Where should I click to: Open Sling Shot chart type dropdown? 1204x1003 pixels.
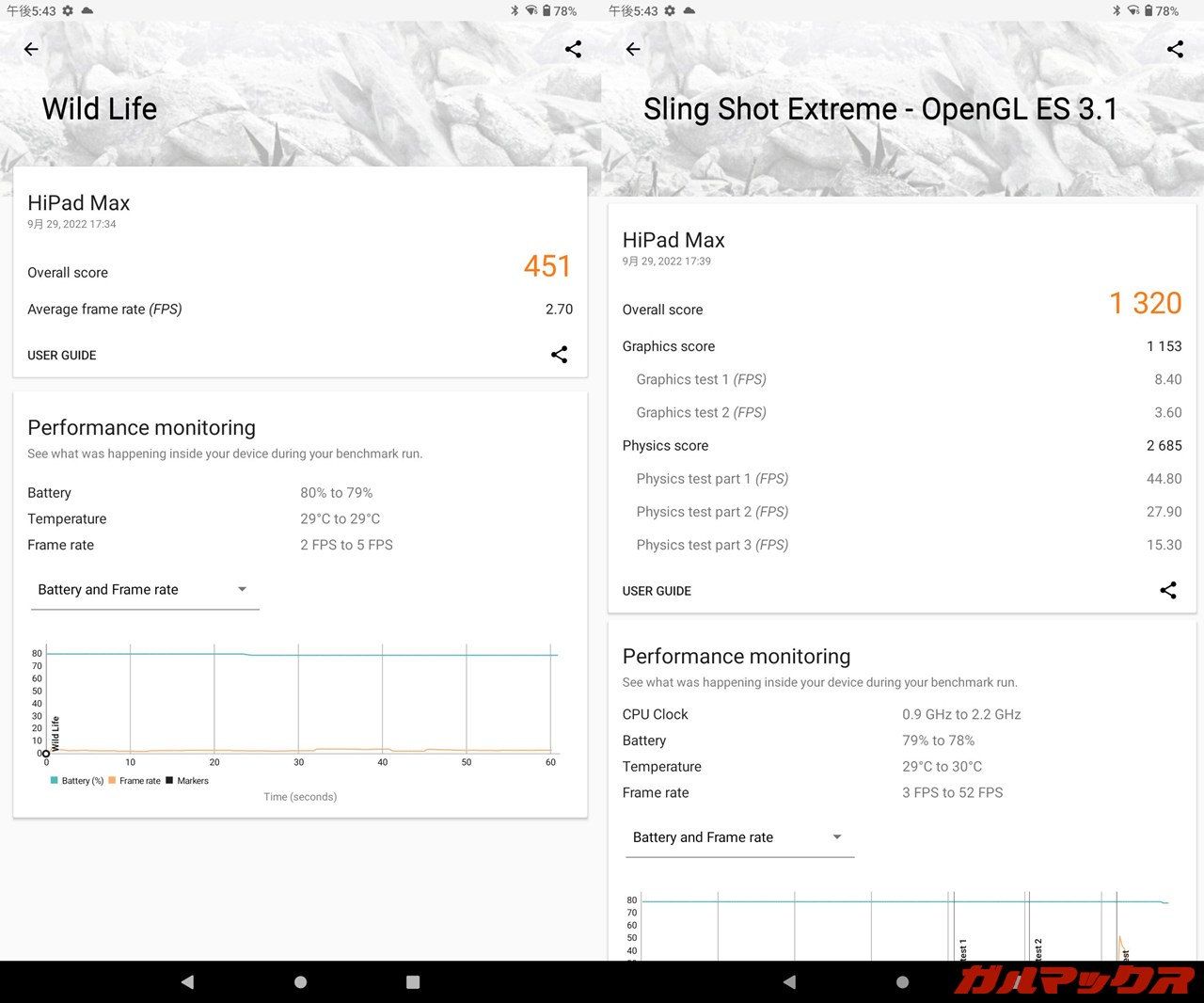pos(738,837)
